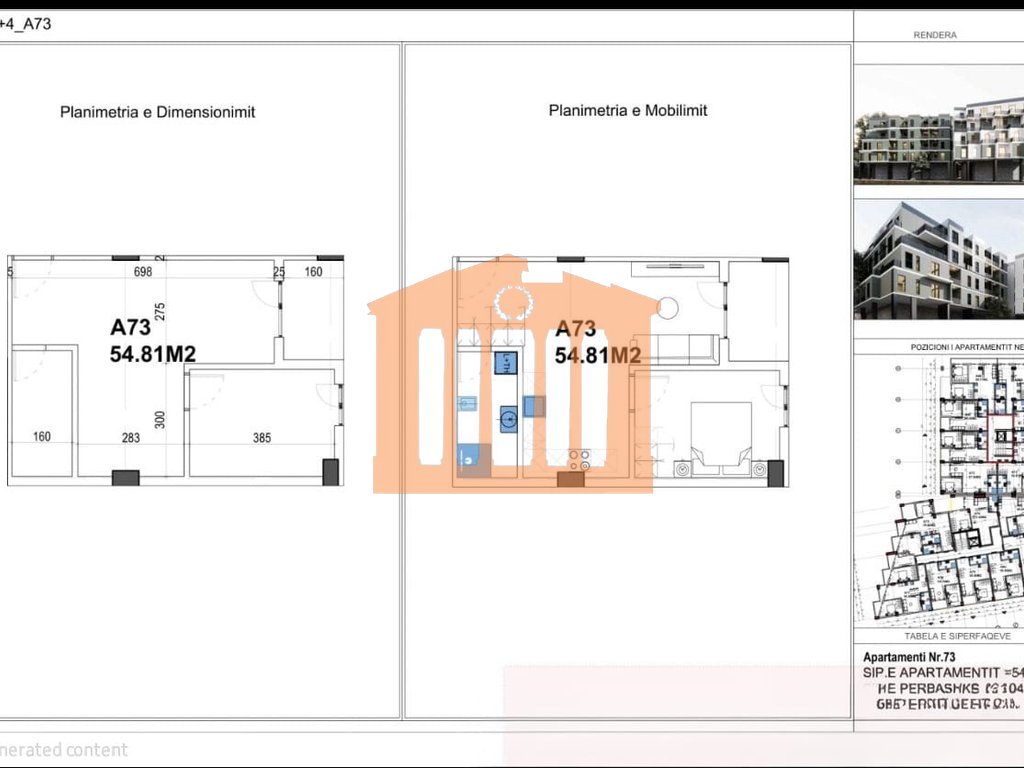Click the 385 dimension label

pos(261,437)
